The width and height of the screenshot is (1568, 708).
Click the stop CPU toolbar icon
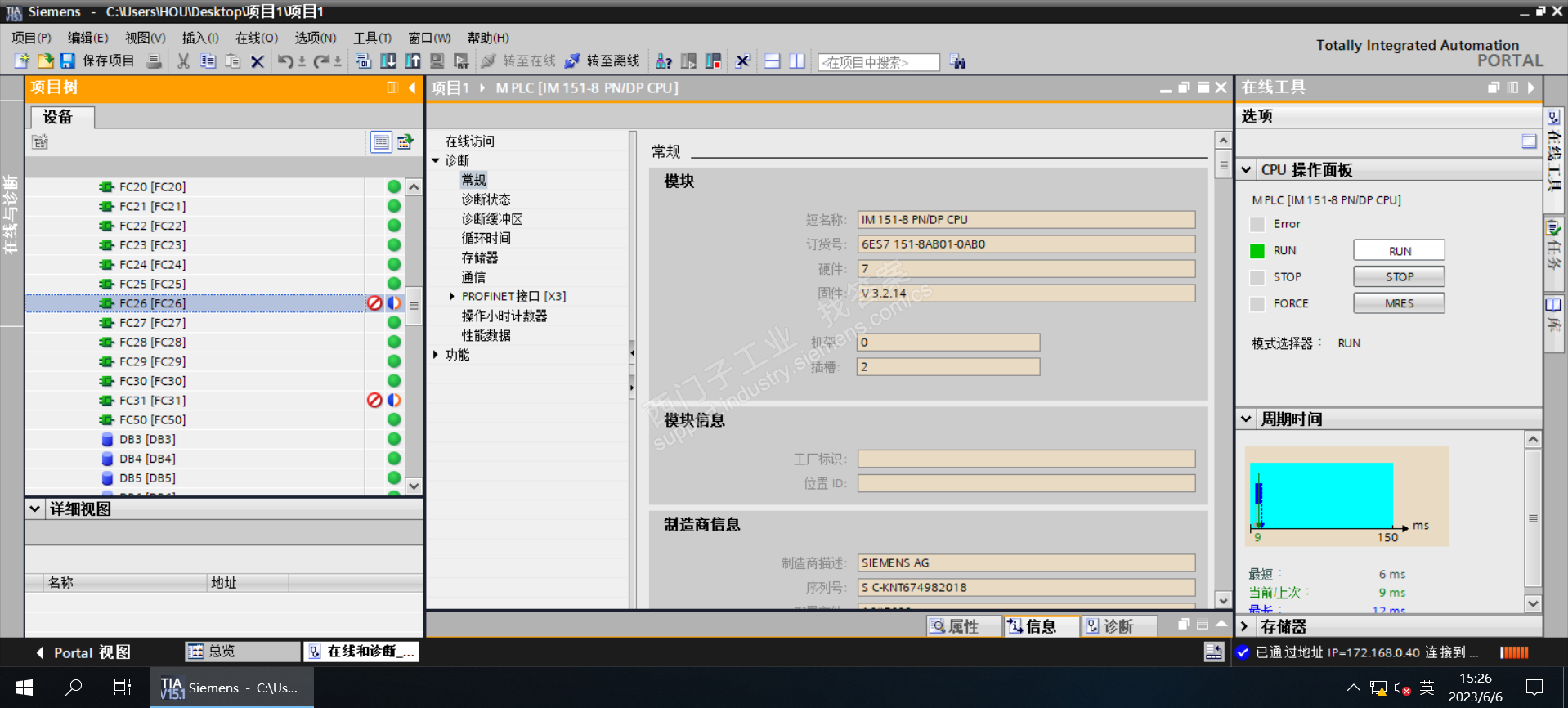713,61
